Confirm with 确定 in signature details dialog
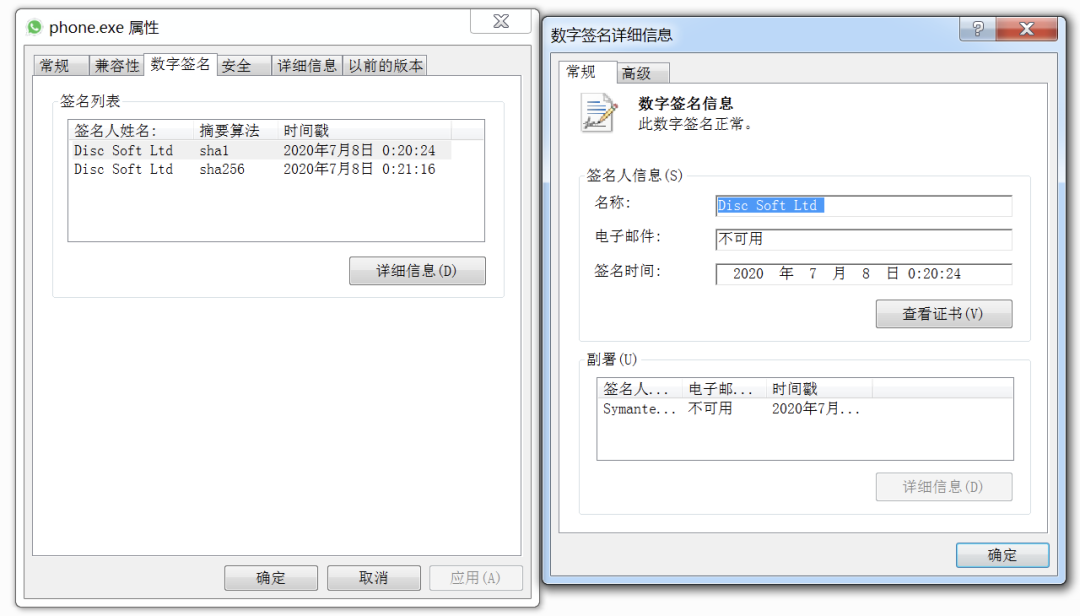Screen dimensions: 1080x616 point(1002,555)
